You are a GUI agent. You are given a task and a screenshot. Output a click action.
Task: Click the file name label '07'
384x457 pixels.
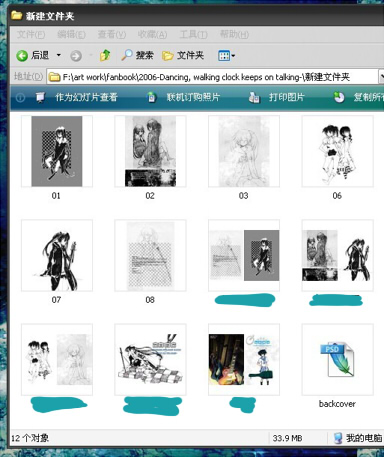56,300
